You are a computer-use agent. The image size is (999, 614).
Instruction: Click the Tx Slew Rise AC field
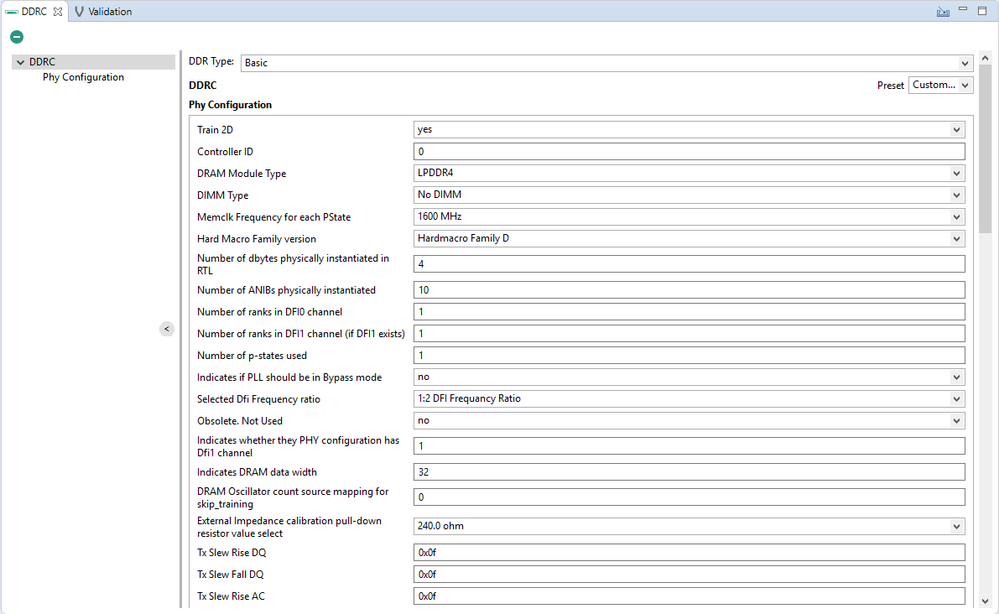point(689,596)
